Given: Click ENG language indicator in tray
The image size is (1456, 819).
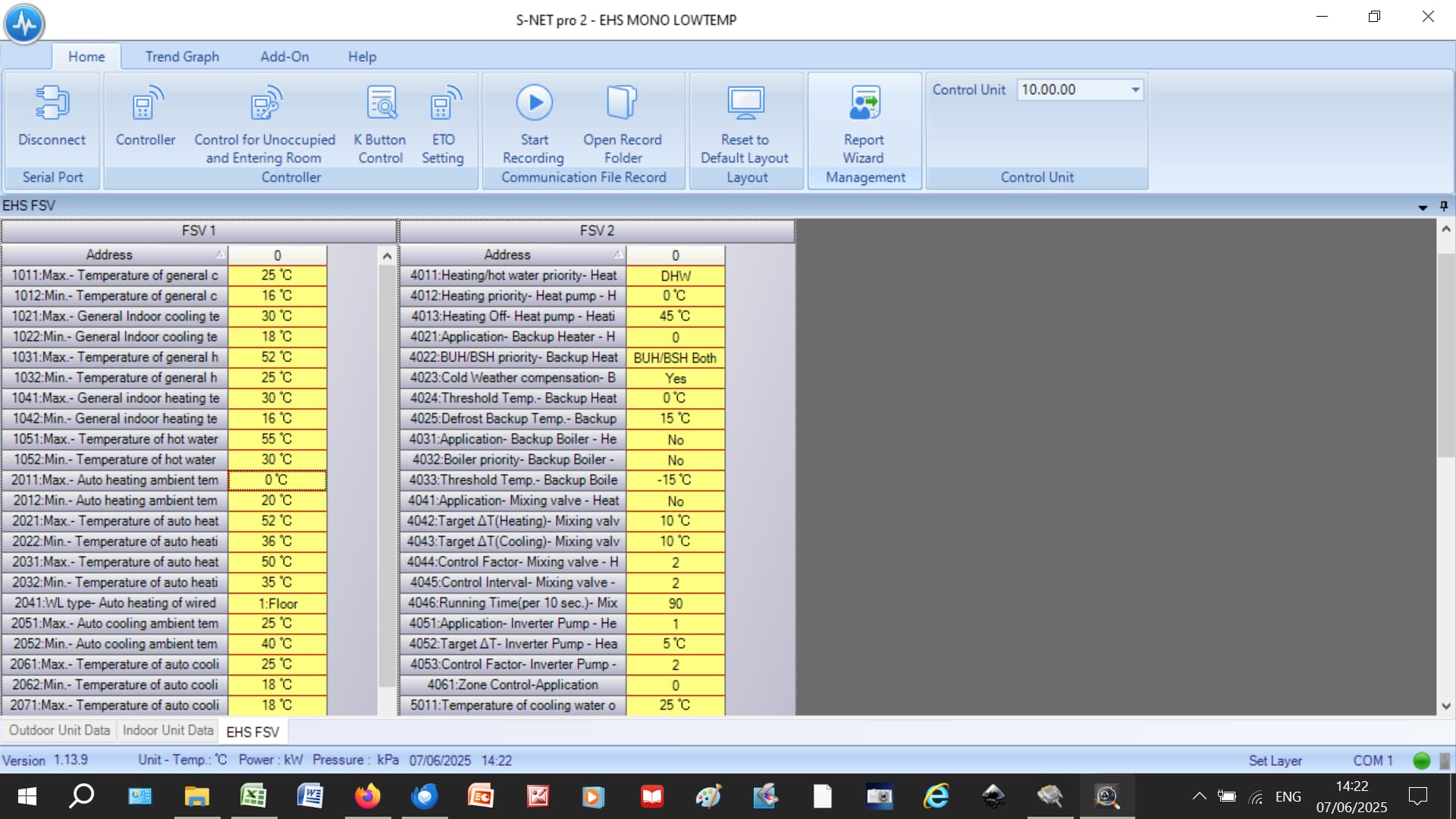Looking at the screenshot, I should click(1288, 796).
